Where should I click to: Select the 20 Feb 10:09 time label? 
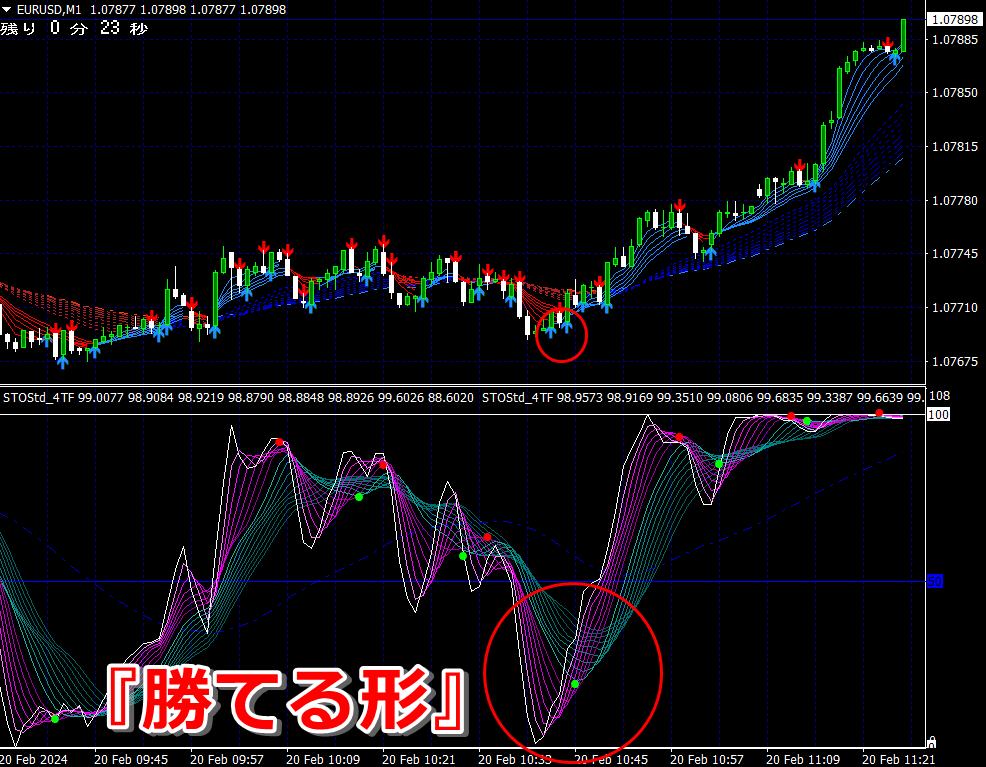pos(323,759)
